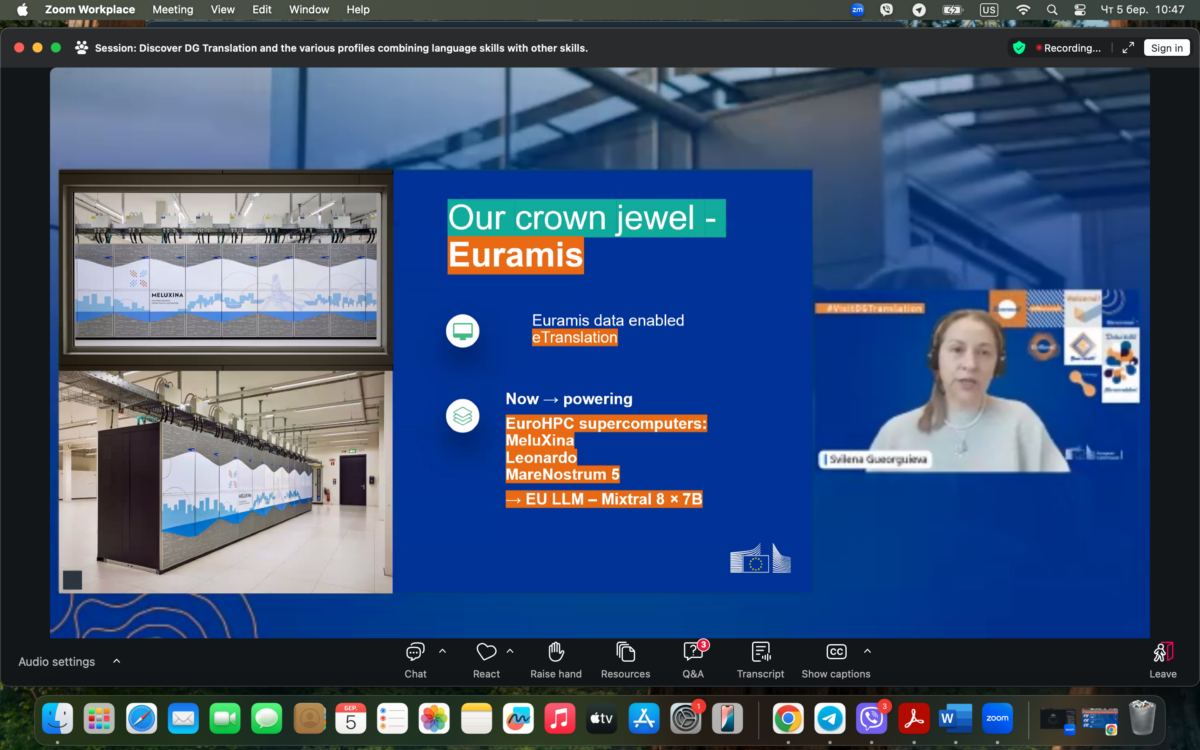The width and height of the screenshot is (1200, 750).
Task: Open macOS Control Center in menu bar
Action: pyautogui.click(x=1080, y=10)
